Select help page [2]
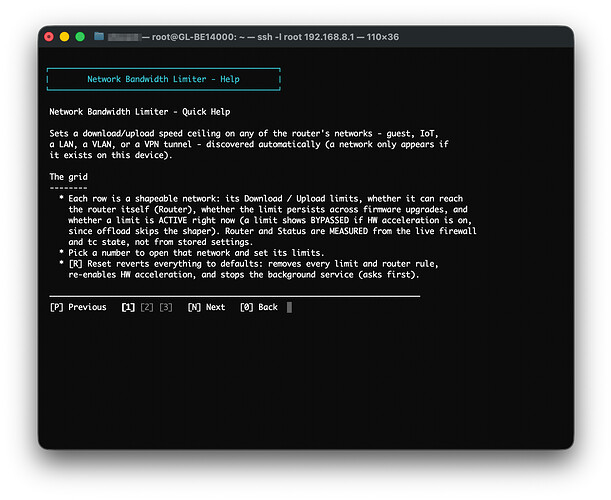611x500 pixels. pyautogui.click(x=147, y=307)
